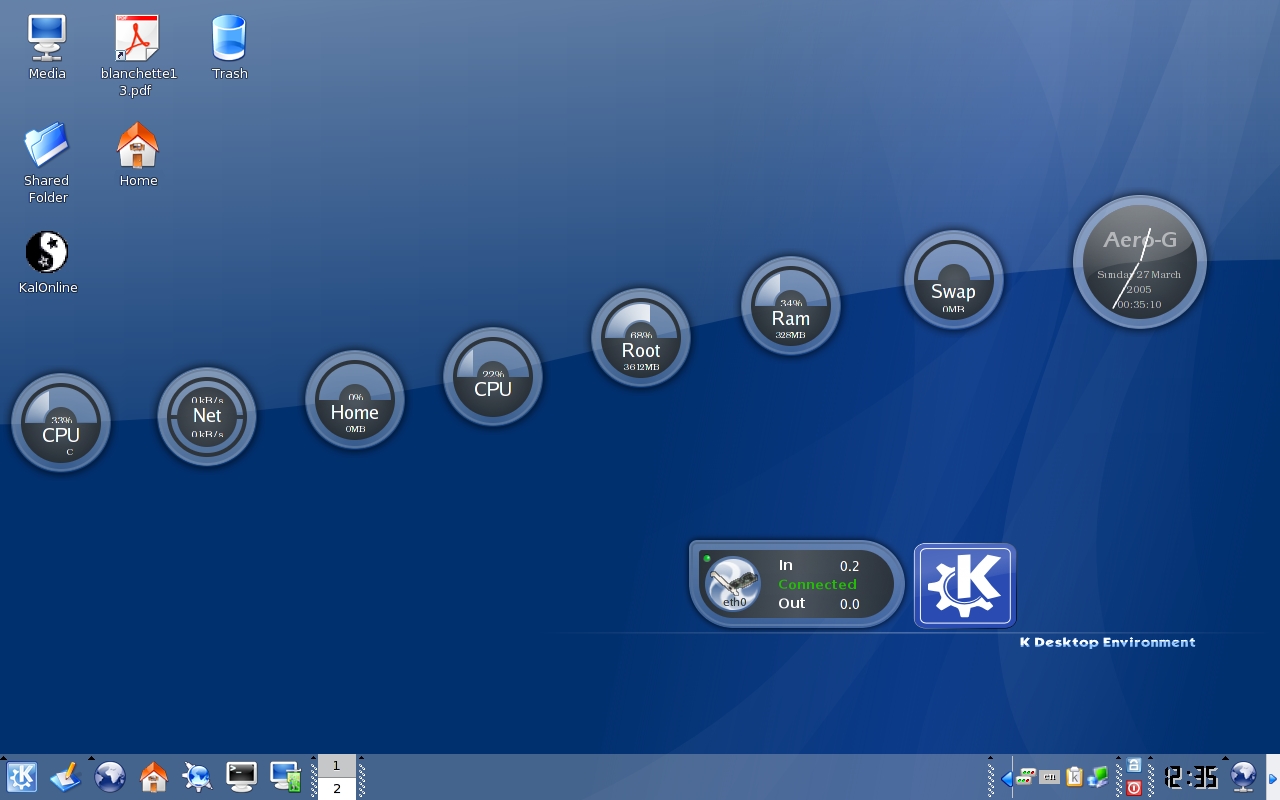1280x800 pixels.
Task: Launch the Konqueror gear-globe panel icon
Action: point(197,777)
